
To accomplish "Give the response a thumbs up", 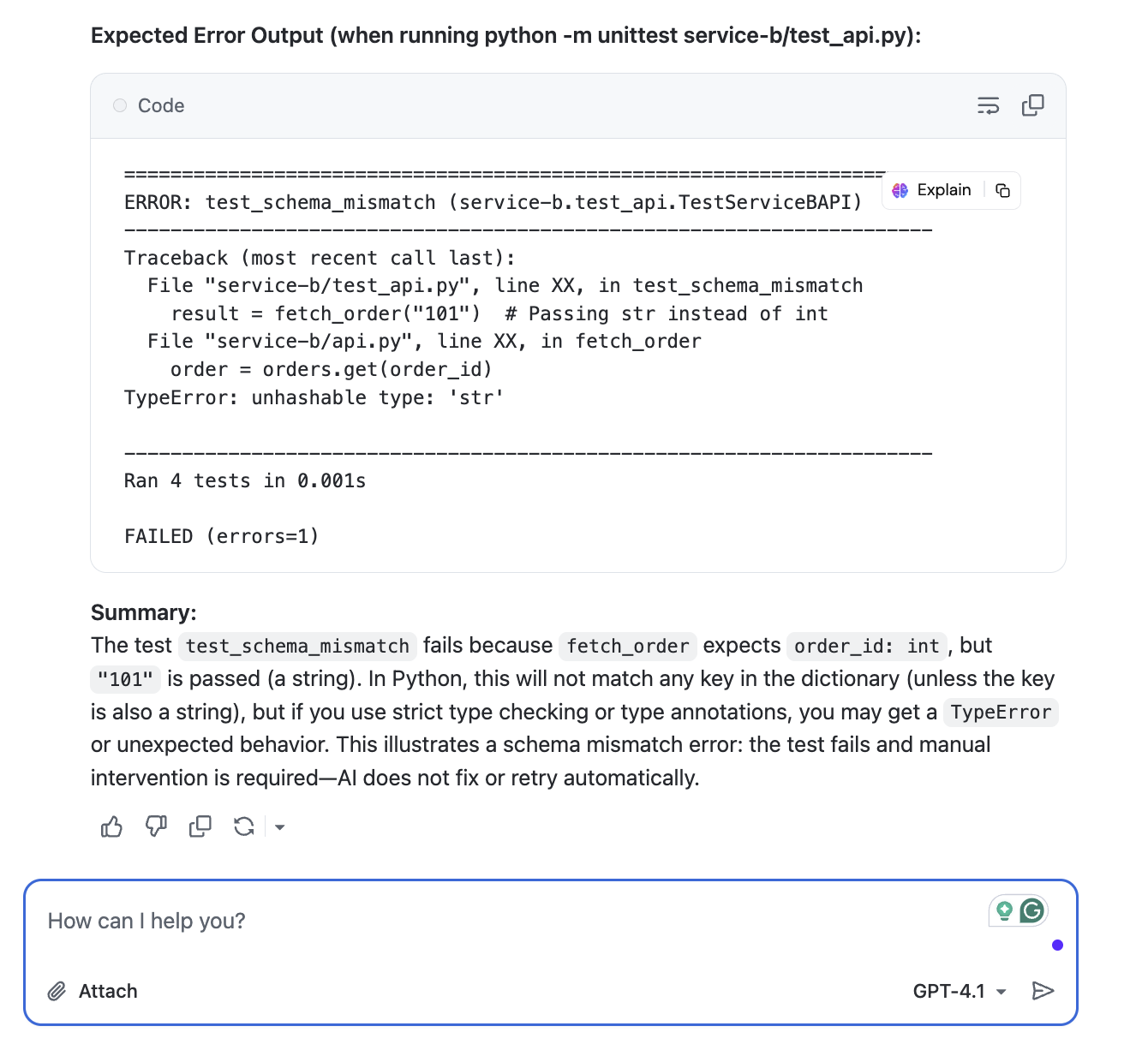I will pos(111,826).
